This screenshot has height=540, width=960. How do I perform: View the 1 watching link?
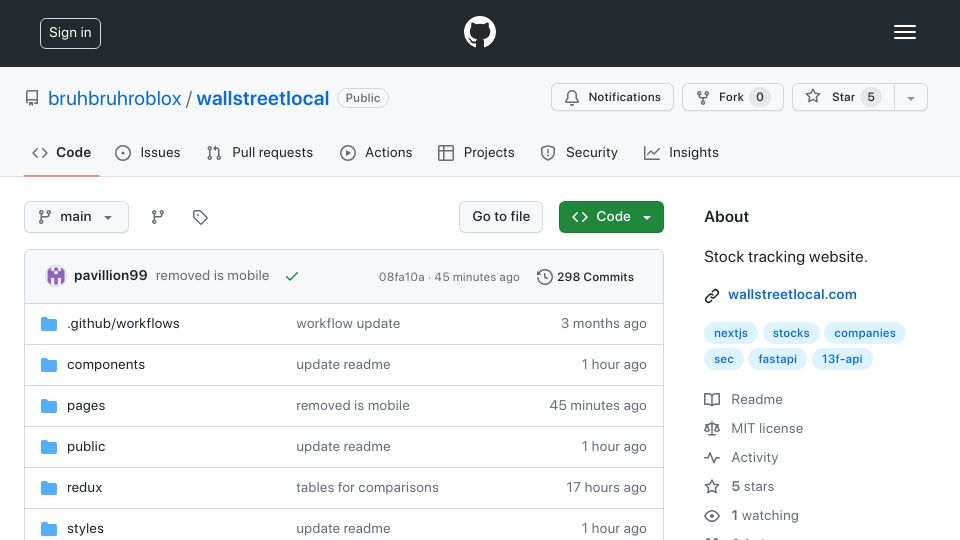click(765, 516)
